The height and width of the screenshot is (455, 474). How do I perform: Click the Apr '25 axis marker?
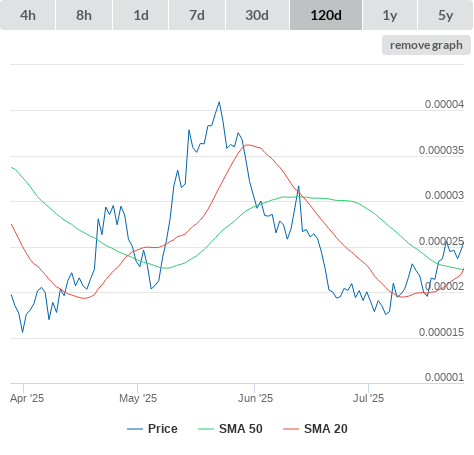(27, 398)
